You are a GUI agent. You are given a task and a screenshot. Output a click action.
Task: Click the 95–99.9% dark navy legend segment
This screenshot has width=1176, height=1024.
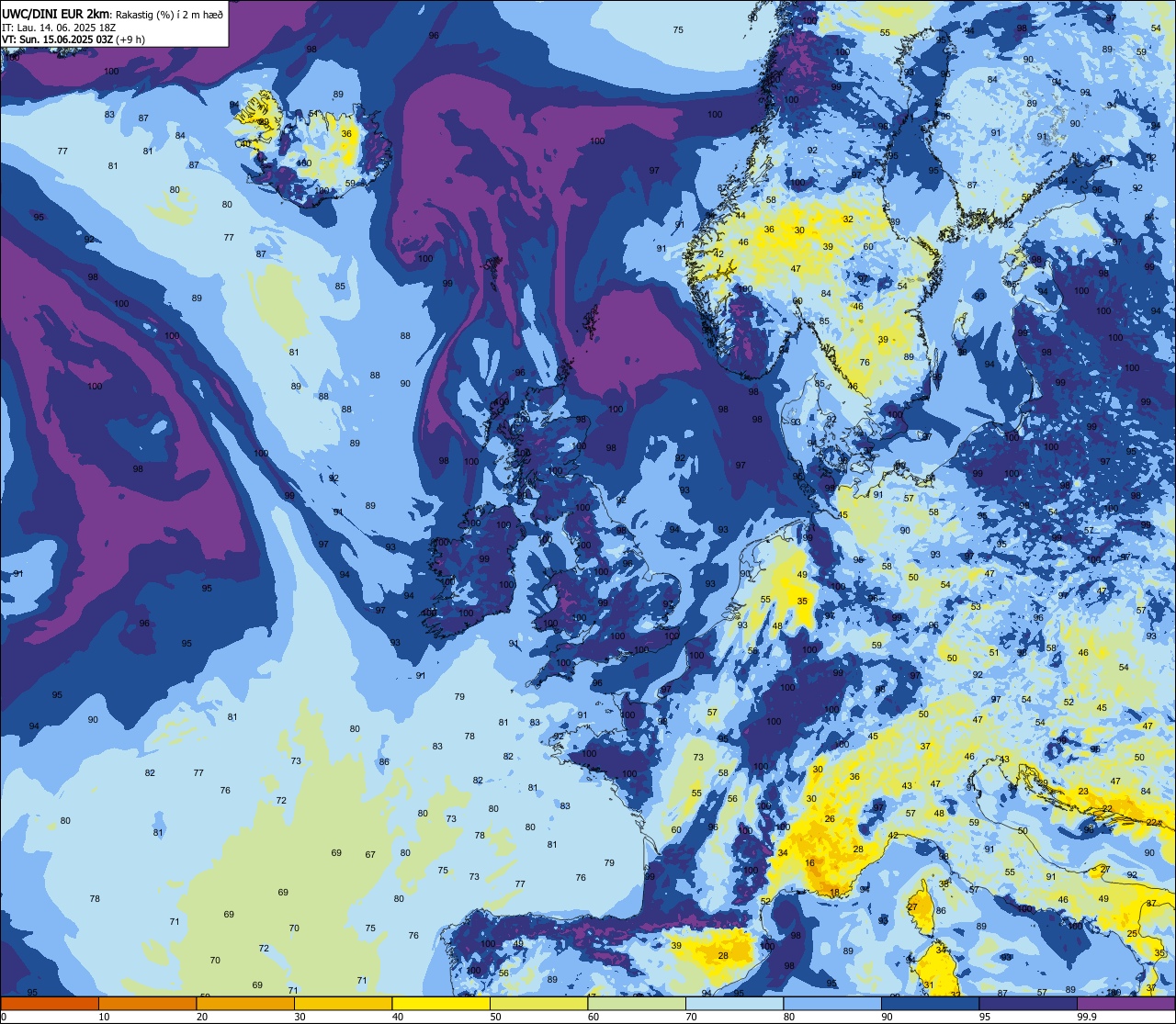click(1028, 1003)
